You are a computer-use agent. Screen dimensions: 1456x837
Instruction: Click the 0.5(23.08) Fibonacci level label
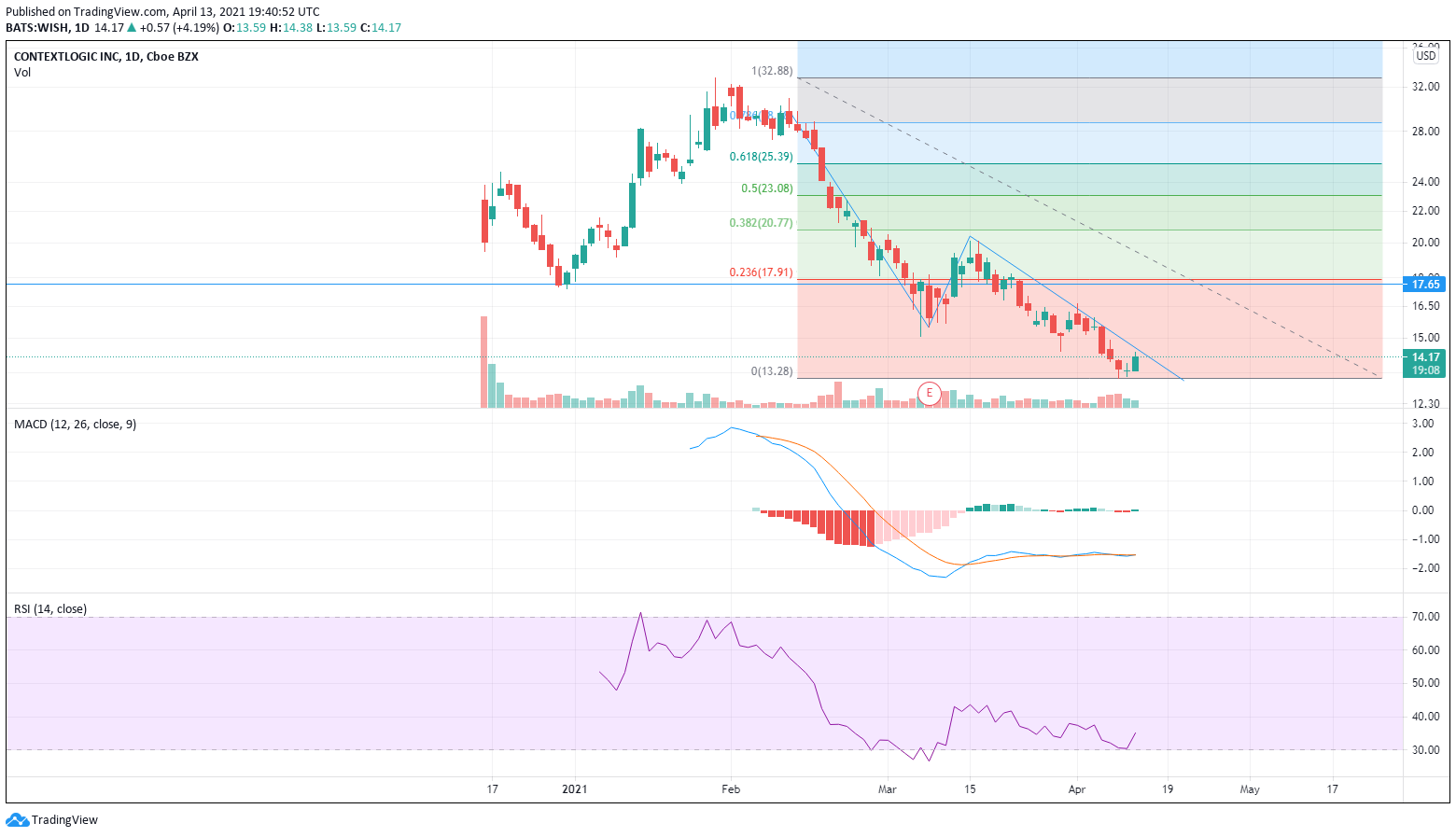coord(766,188)
